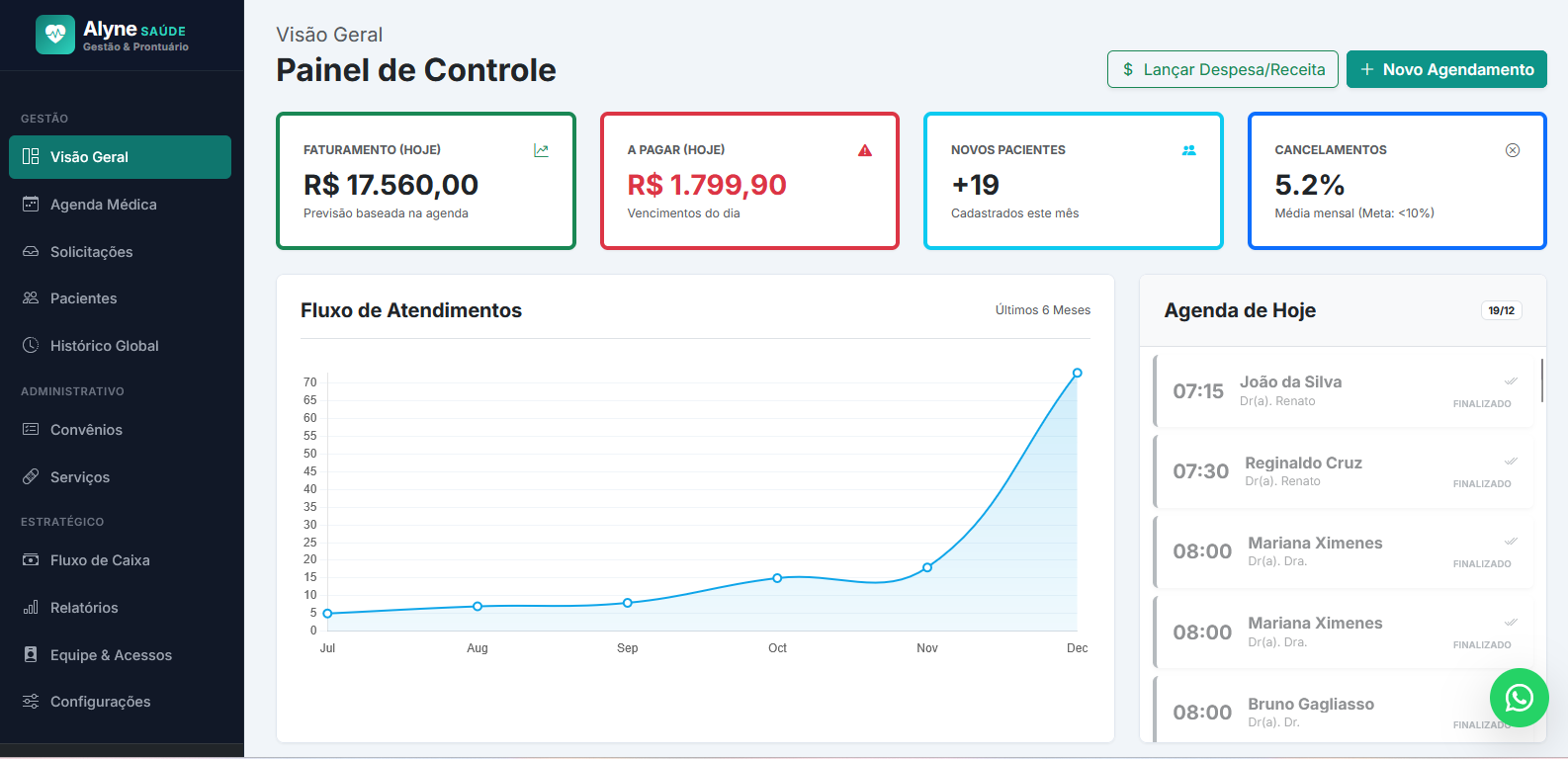The image size is (1568, 759).
Task: Open the Pacientes menu item
Action: (x=83, y=298)
